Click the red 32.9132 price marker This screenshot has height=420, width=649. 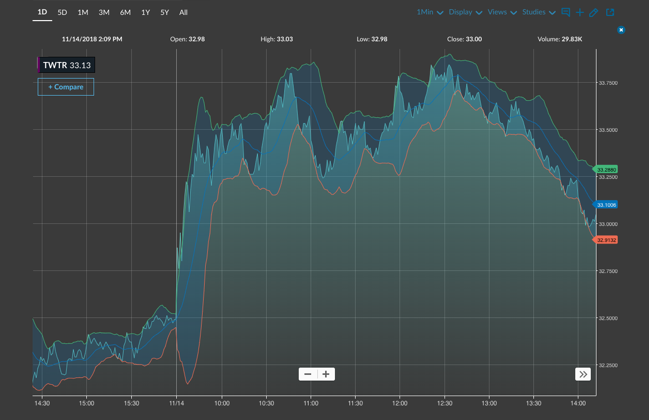(x=606, y=240)
